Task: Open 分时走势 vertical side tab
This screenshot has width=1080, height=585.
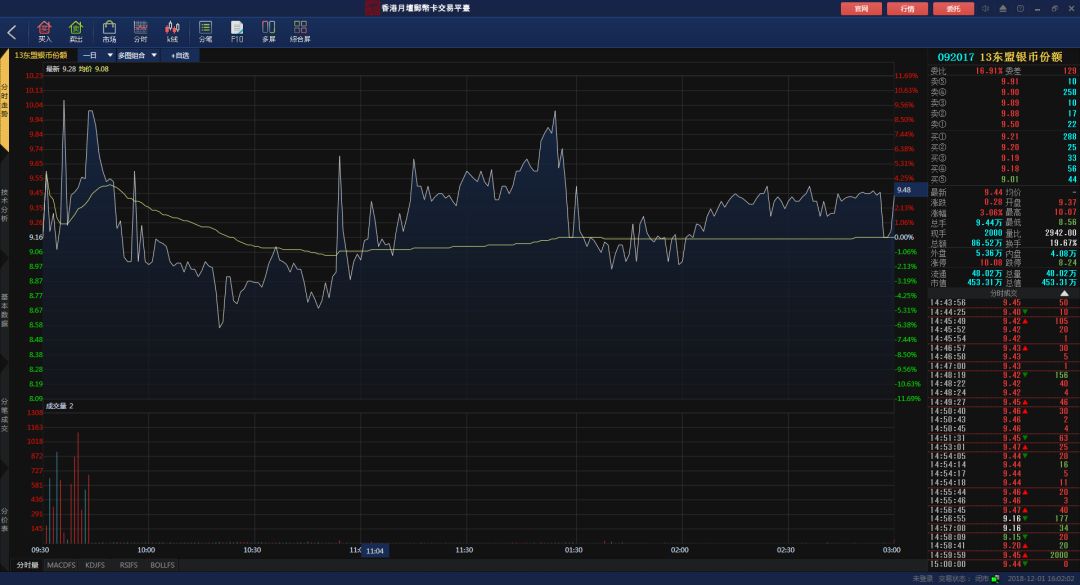Action: (x=4, y=101)
